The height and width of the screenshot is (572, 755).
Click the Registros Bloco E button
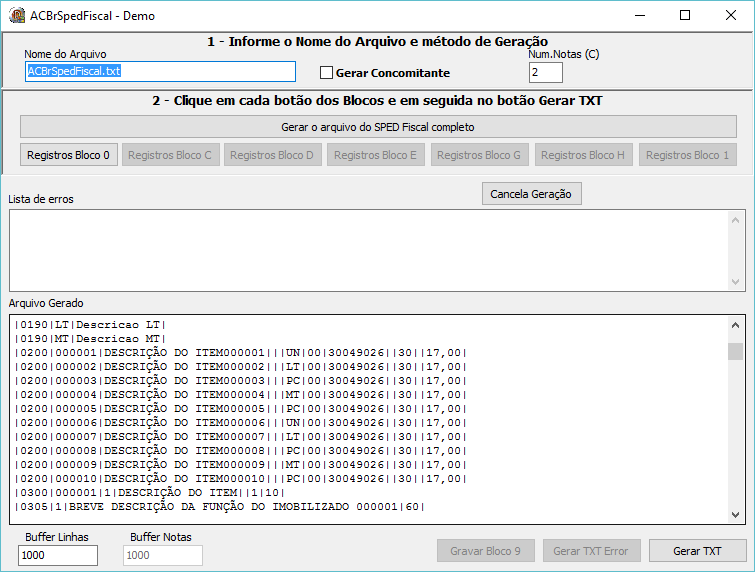376,155
